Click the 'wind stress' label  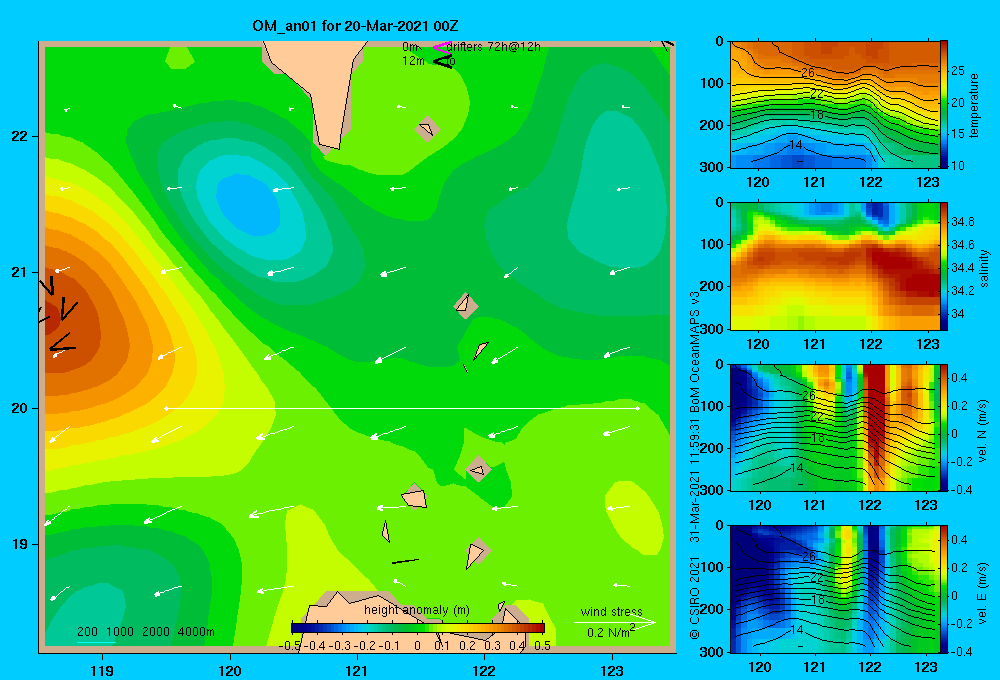coord(611,611)
